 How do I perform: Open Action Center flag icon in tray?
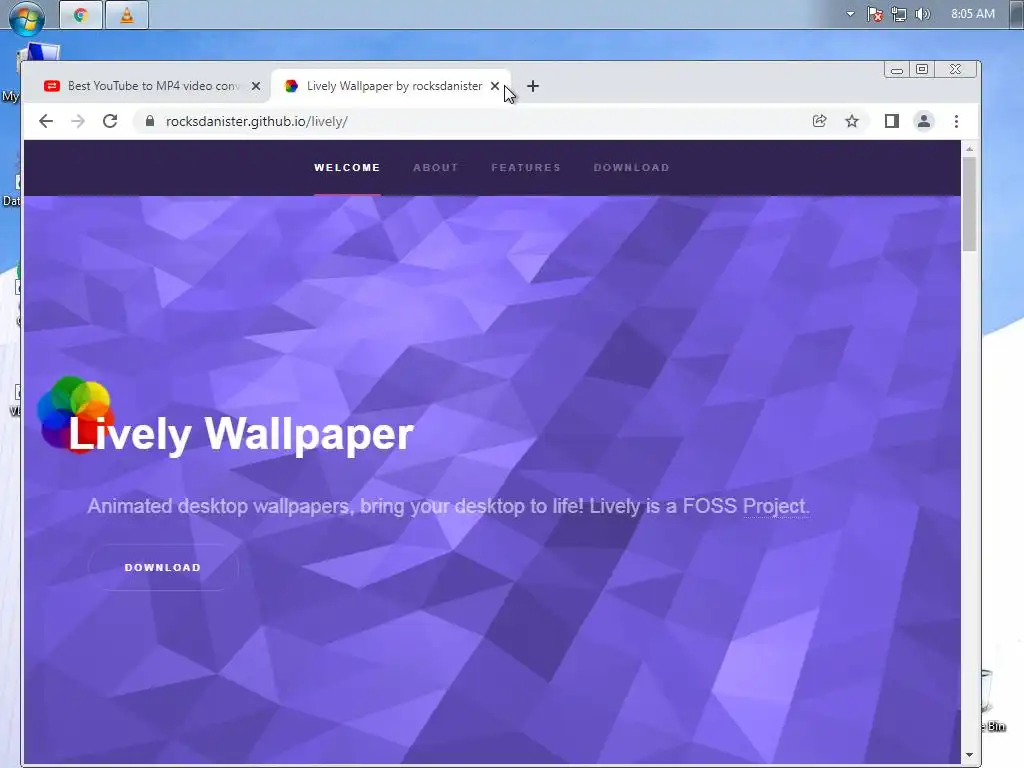(x=874, y=14)
